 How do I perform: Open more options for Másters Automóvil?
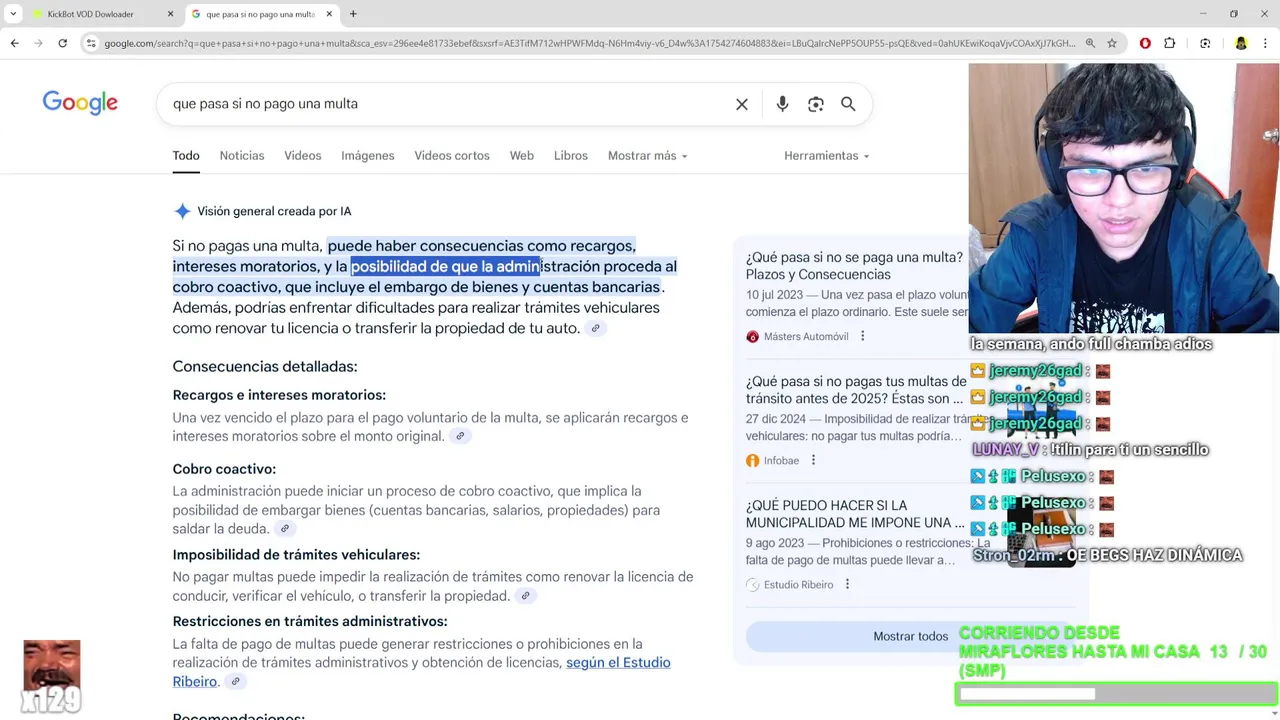pyautogui.click(x=863, y=336)
